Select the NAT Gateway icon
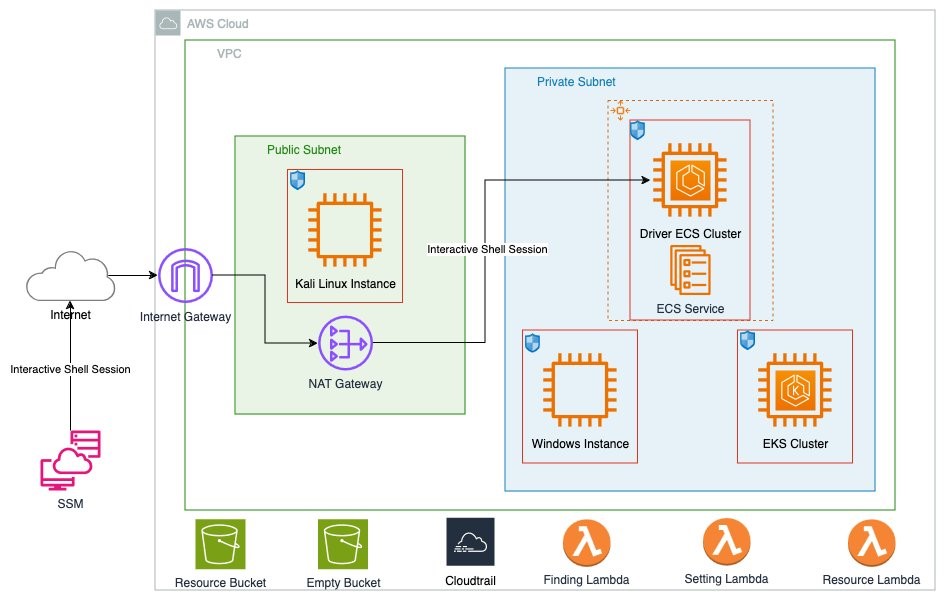The height and width of the screenshot is (607, 946). 345,343
